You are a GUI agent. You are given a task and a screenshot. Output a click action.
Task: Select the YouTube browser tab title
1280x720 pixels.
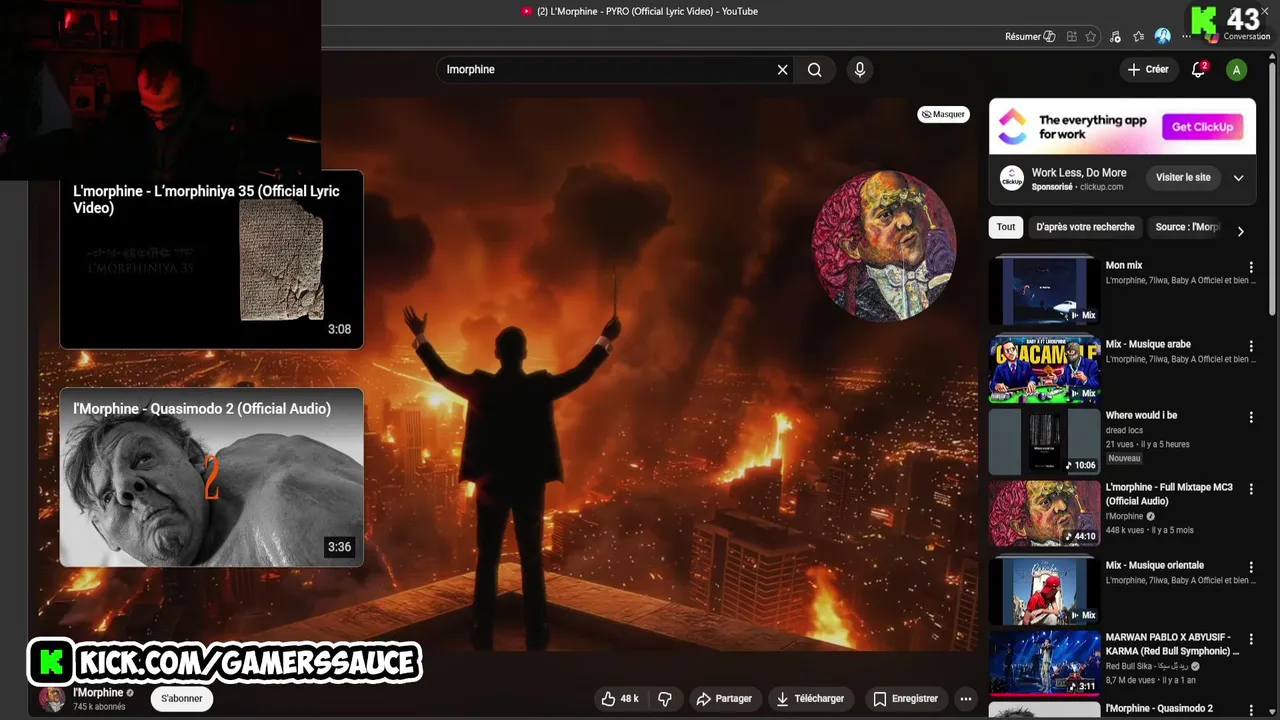(x=647, y=11)
